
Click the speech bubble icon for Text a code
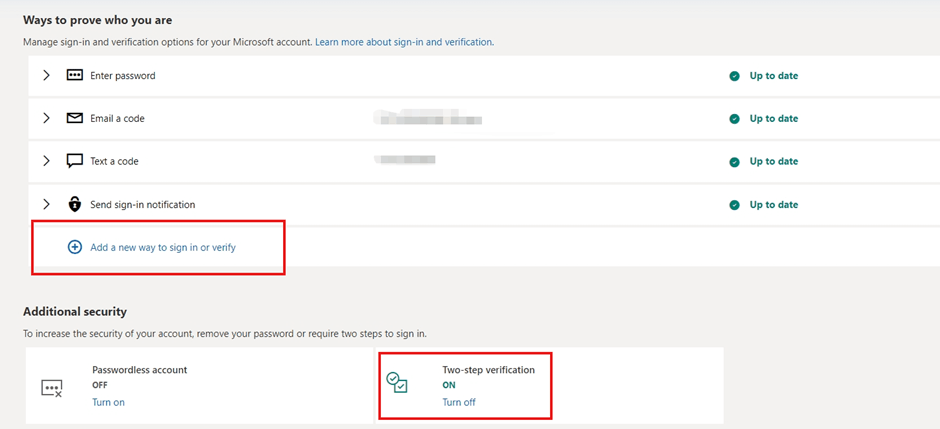click(74, 161)
